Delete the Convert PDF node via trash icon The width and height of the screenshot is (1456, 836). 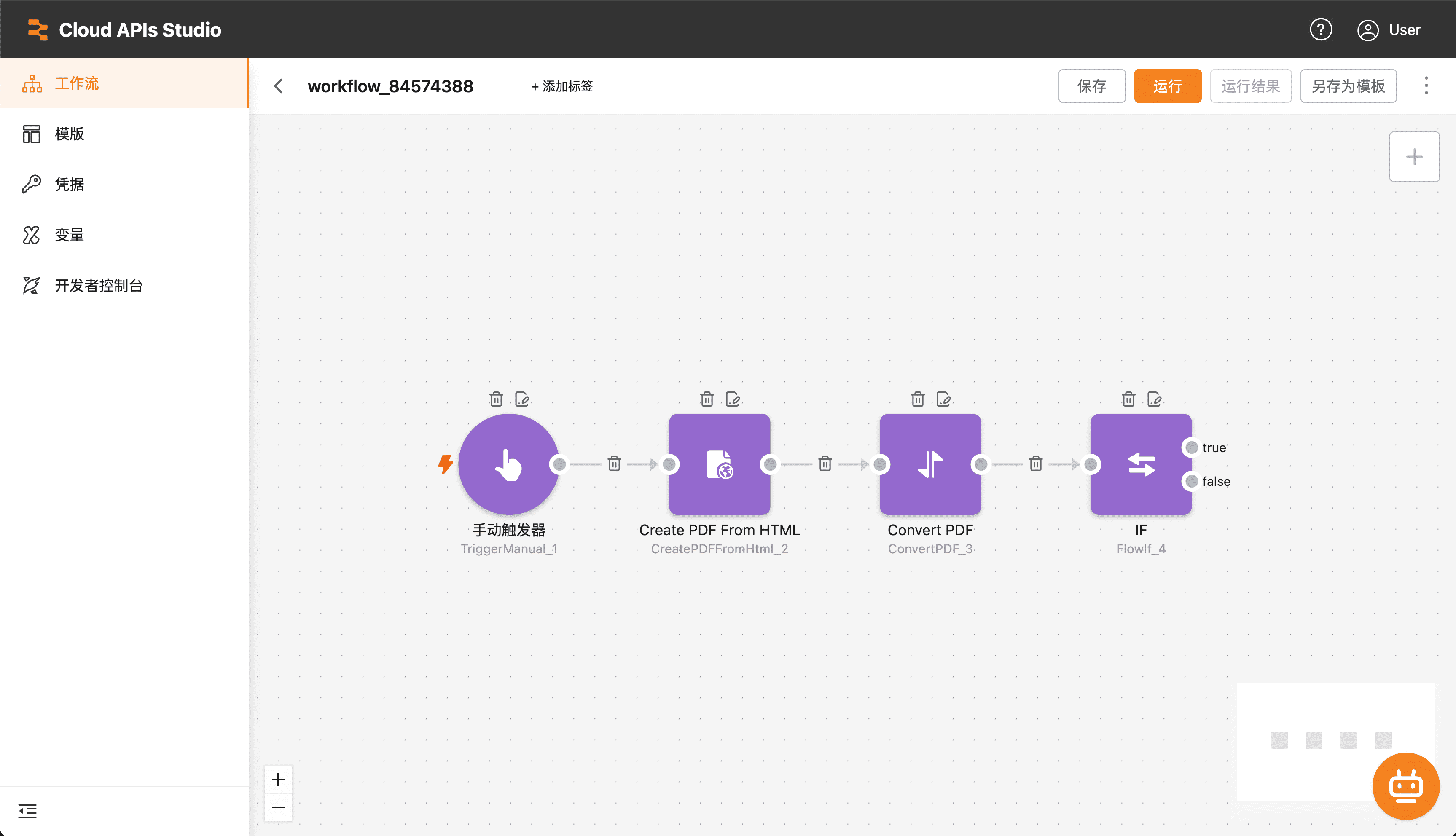[x=918, y=399]
